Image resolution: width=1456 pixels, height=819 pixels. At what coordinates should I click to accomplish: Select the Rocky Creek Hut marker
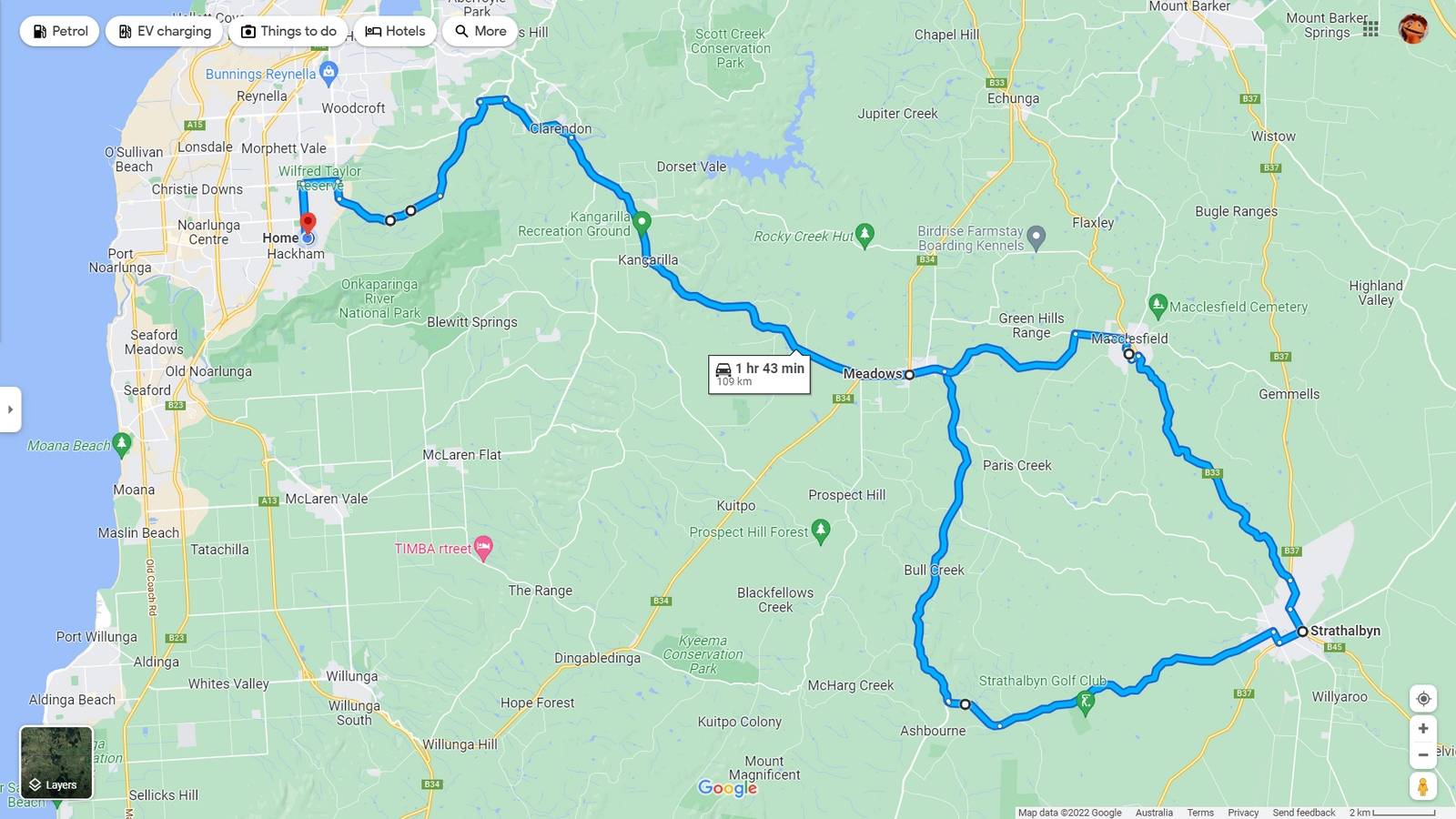(864, 236)
